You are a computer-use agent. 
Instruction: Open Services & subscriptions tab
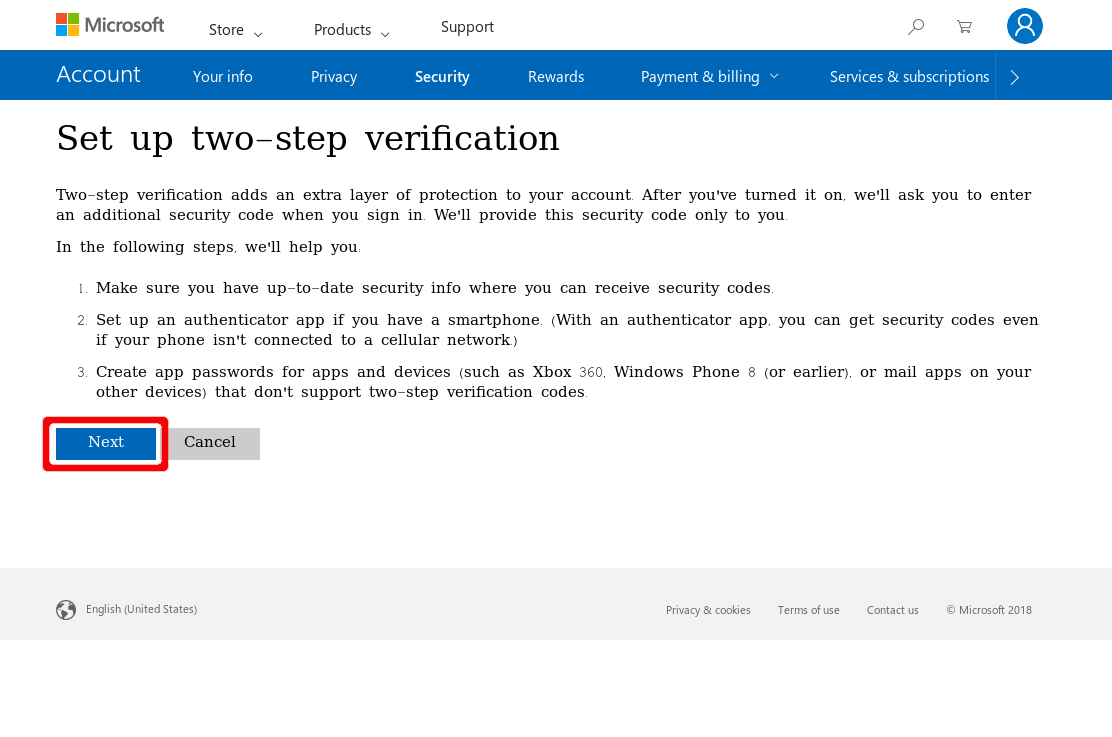(x=909, y=77)
